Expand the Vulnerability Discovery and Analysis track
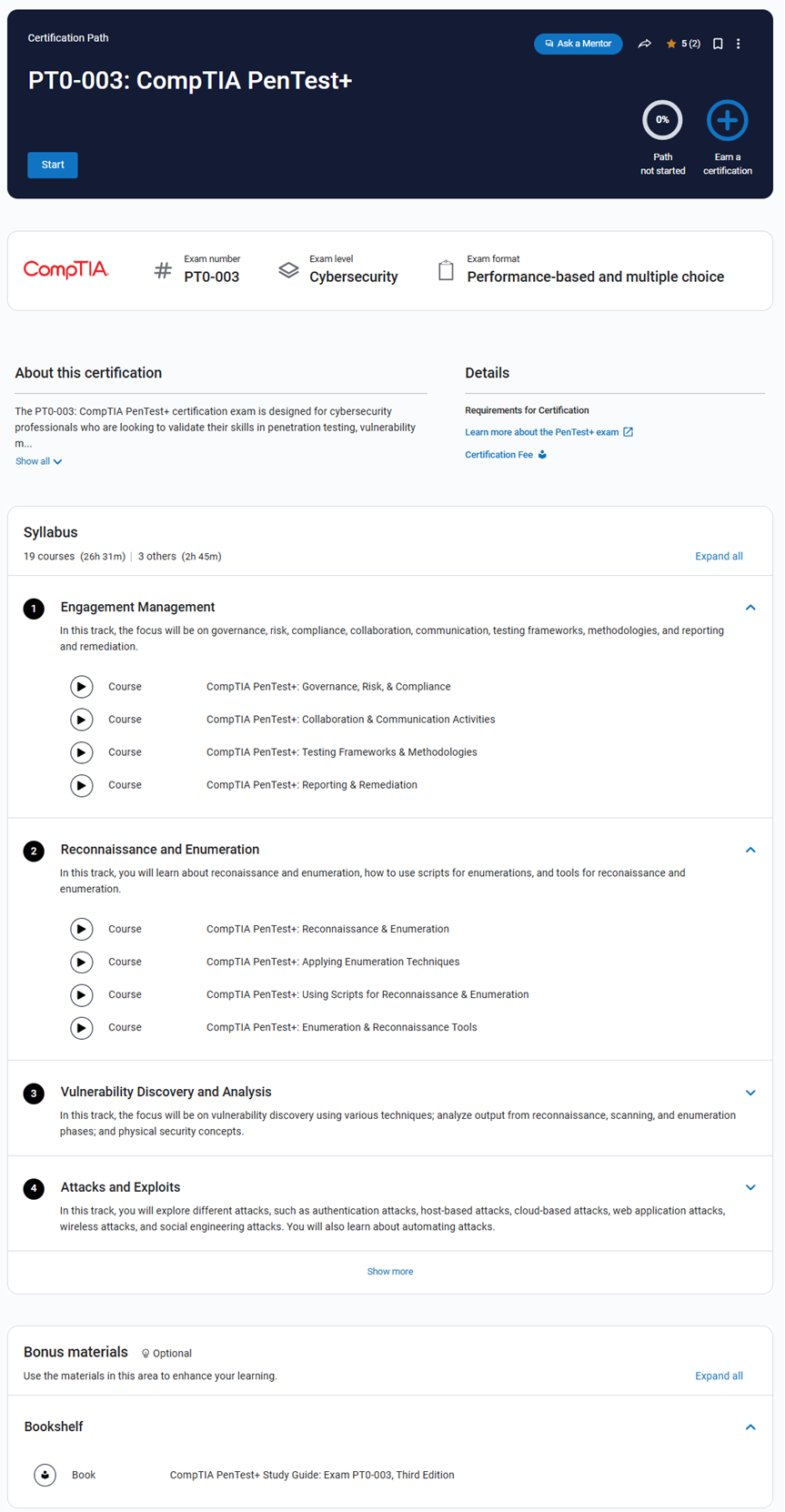This screenshot has height=1512, width=785. 750,1093
